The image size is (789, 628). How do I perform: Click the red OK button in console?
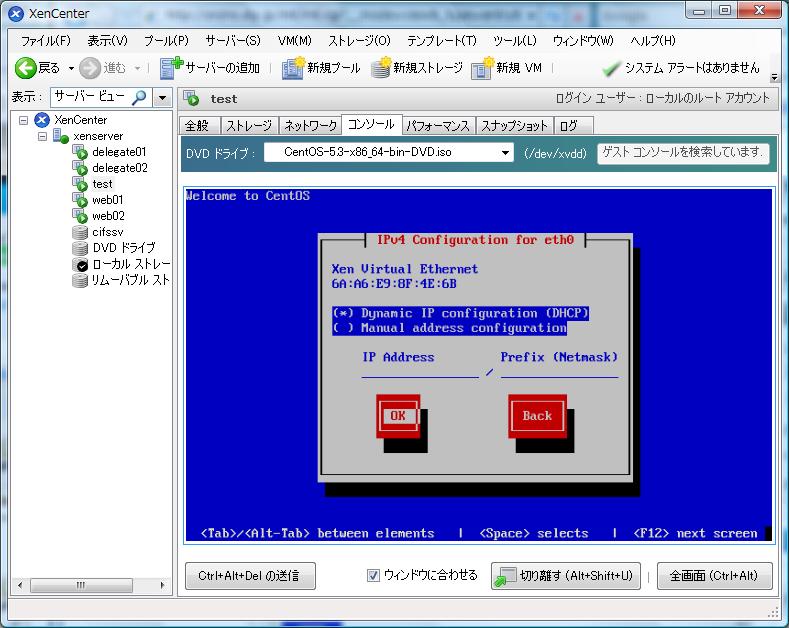(398, 416)
